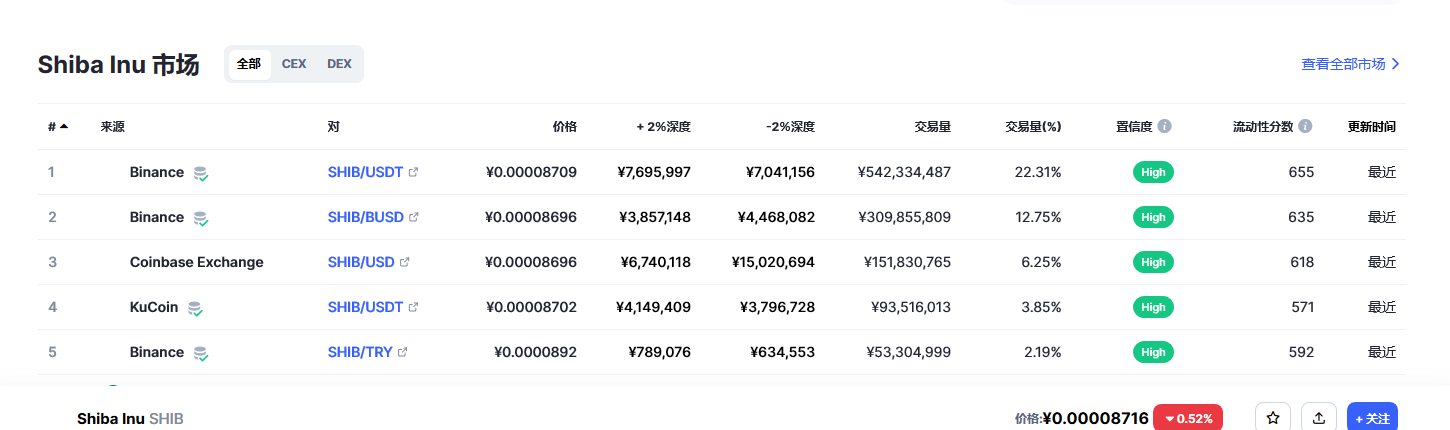
Task: Open the SHIB/USDT pair on Binance
Action: [x=365, y=172]
